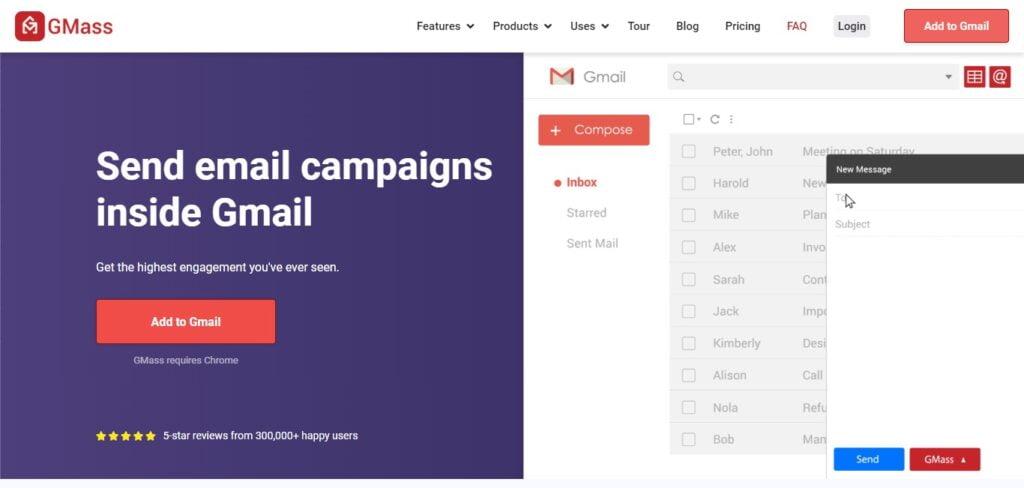Check the box next to Harold

pos(688,183)
